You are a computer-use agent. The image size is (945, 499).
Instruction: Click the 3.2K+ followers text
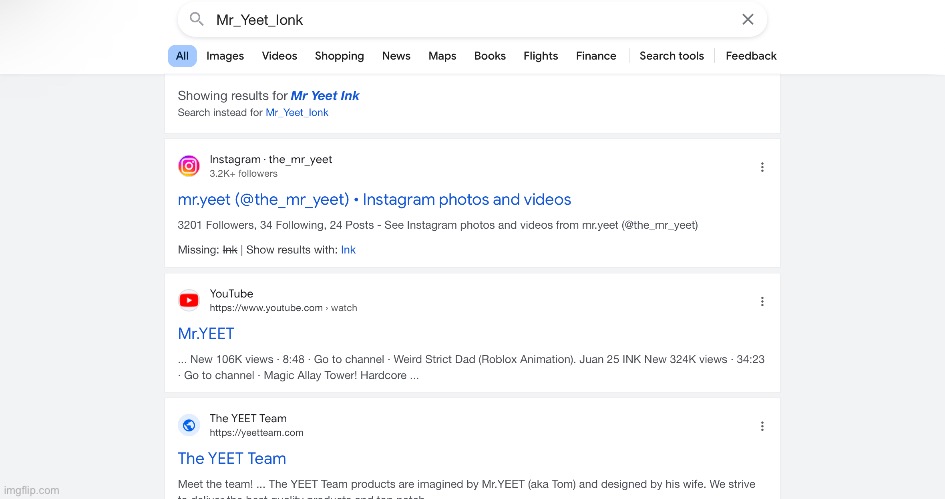pos(243,174)
